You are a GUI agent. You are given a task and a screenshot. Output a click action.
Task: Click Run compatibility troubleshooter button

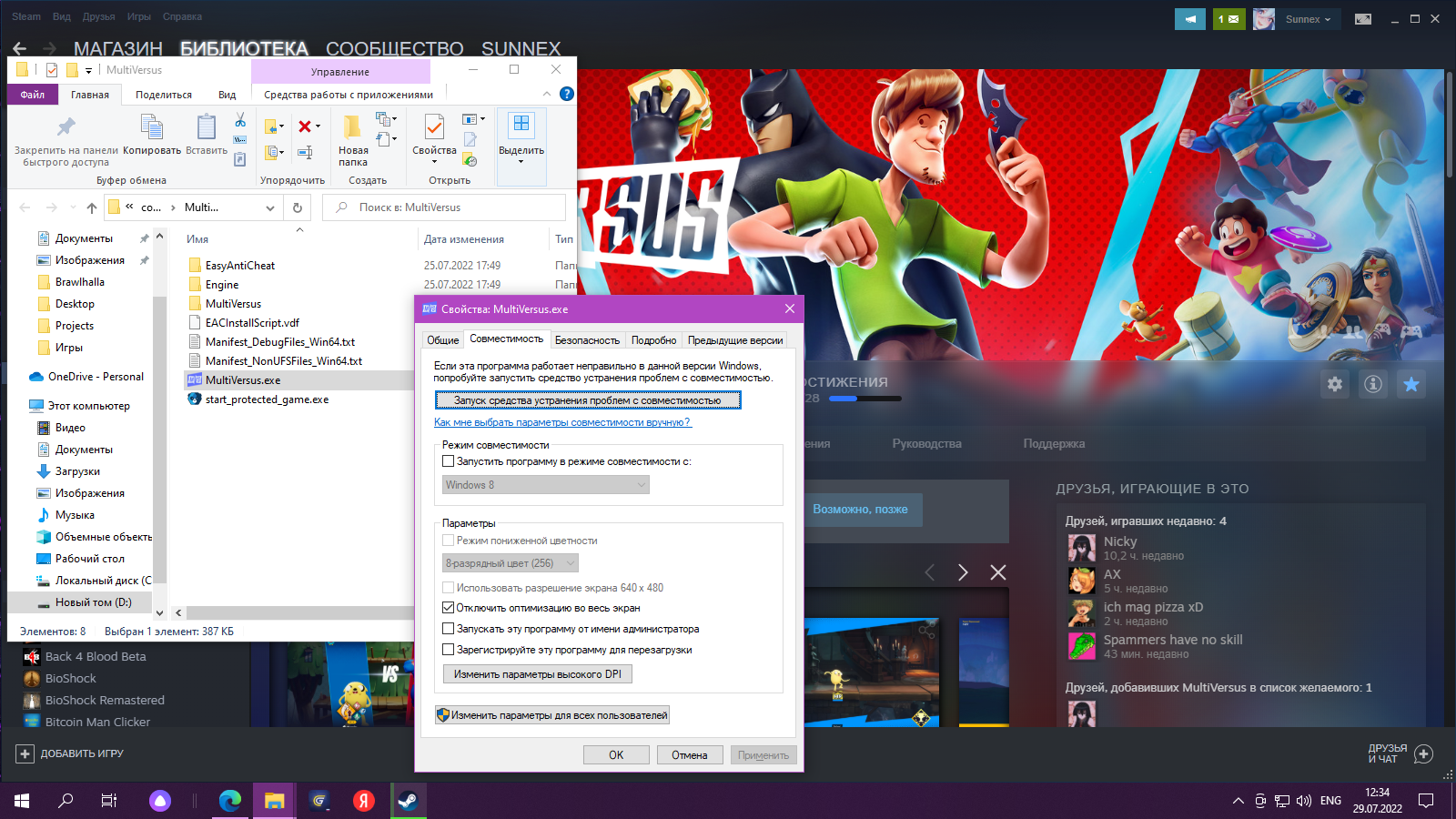pyautogui.click(x=588, y=400)
